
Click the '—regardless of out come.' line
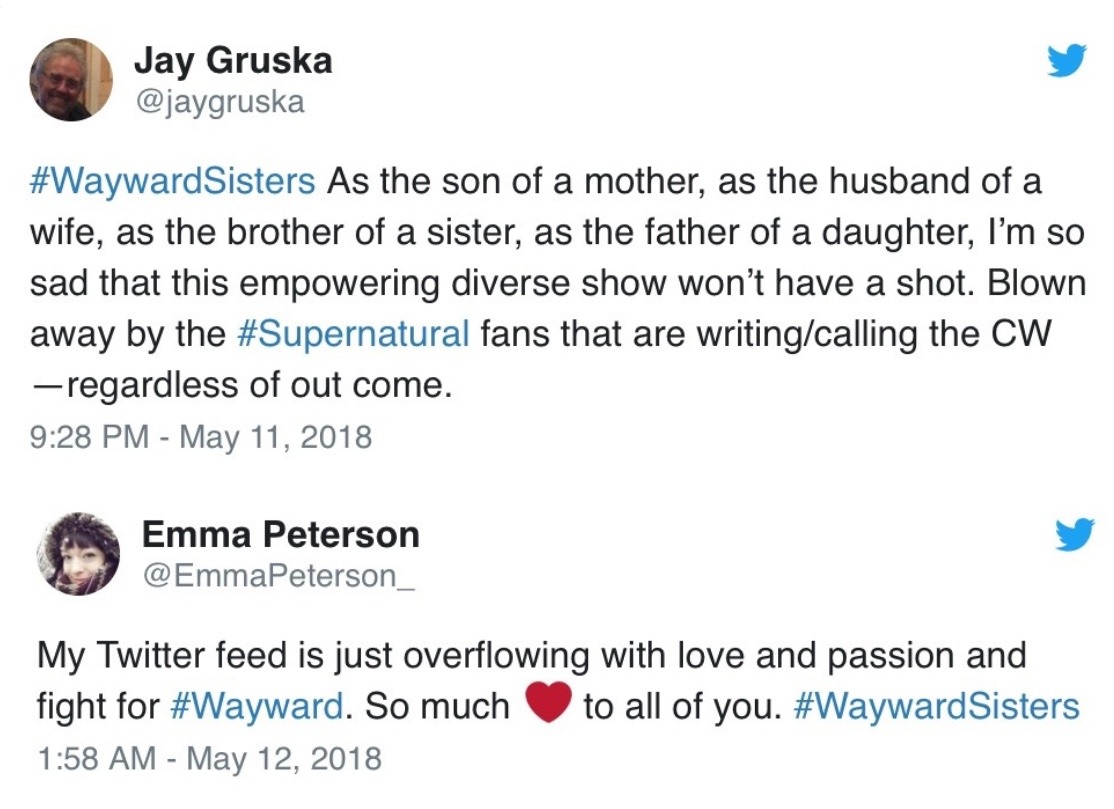point(241,385)
